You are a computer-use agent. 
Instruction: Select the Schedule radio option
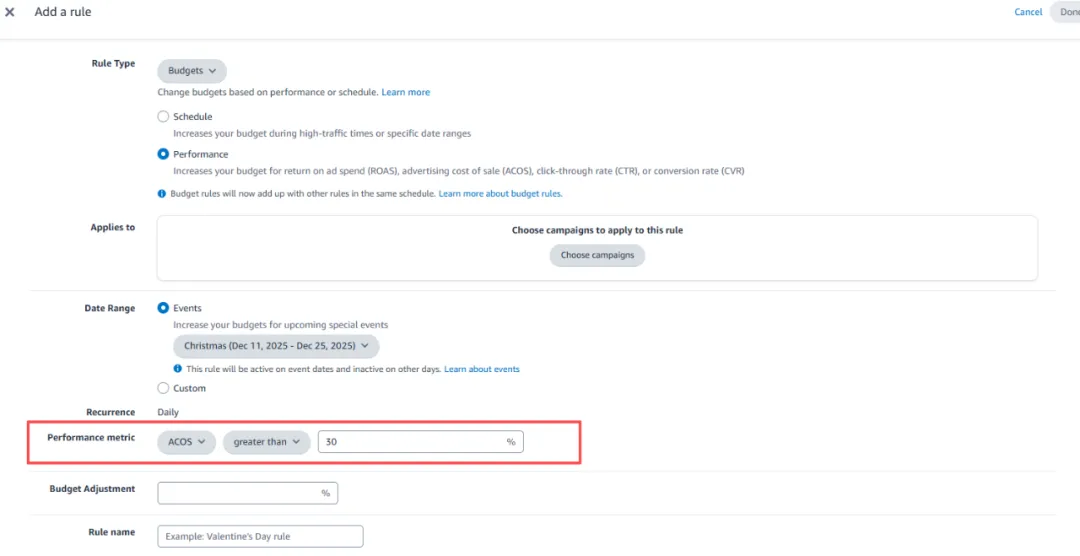pos(163,117)
